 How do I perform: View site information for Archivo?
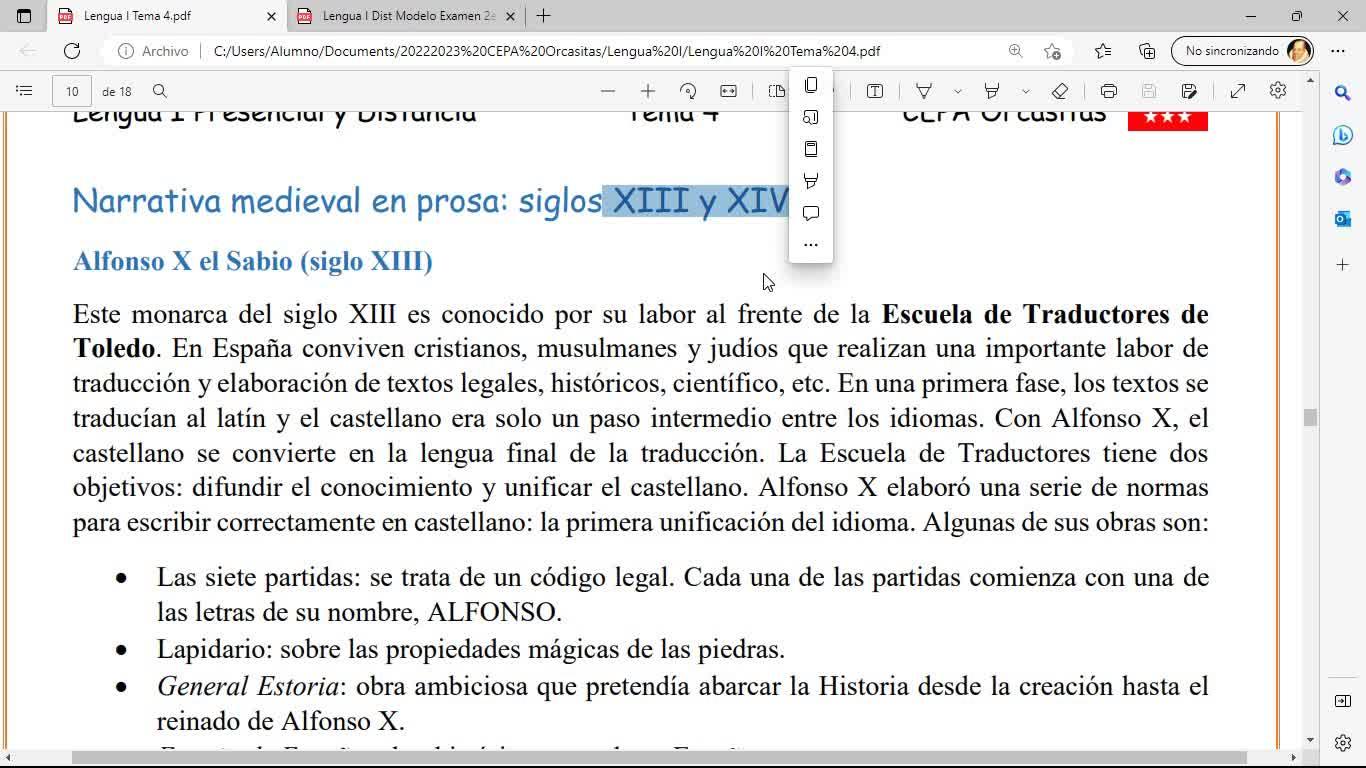pyautogui.click(x=154, y=51)
